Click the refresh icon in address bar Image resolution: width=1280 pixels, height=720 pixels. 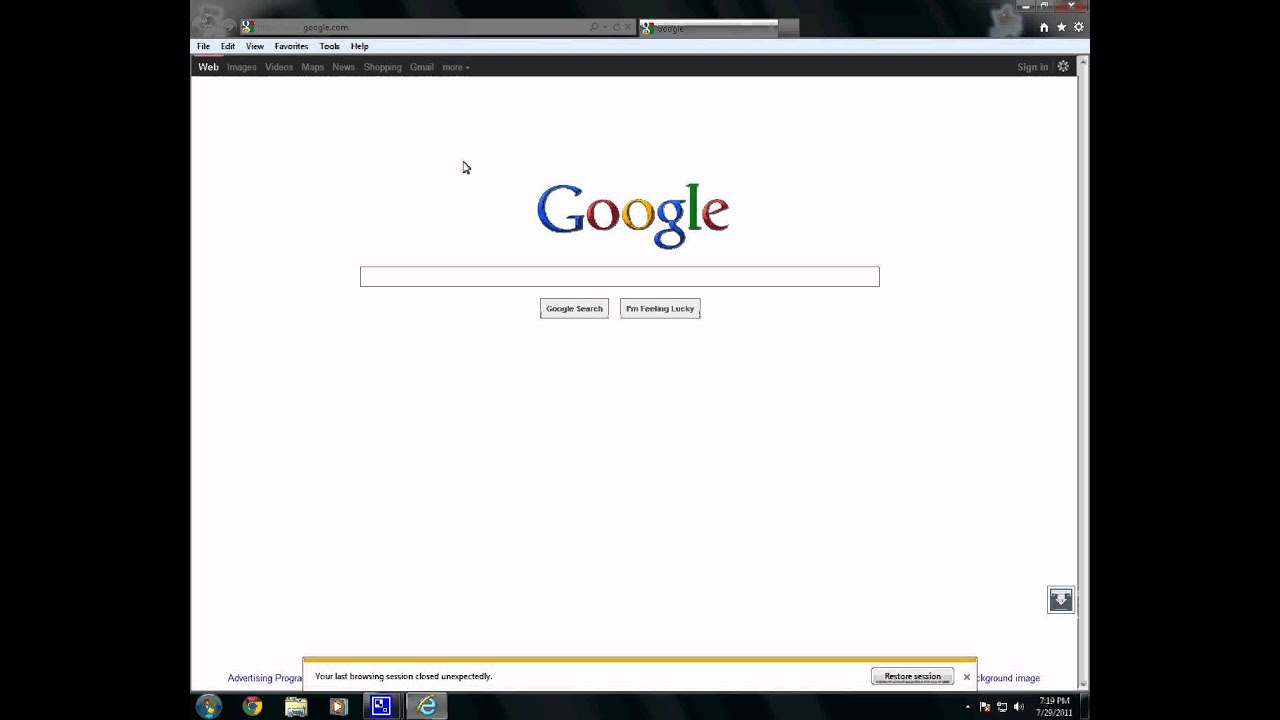click(616, 27)
